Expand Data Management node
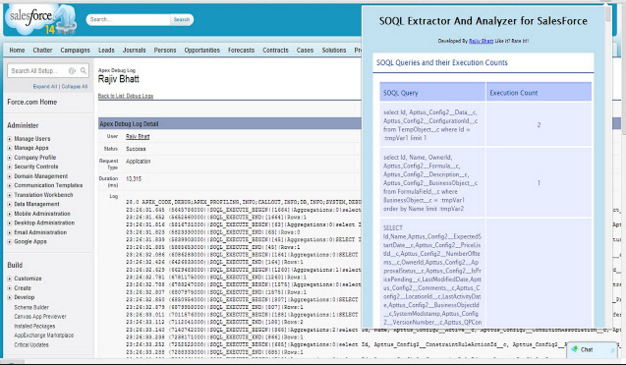Screen dimensions: 626x365 [x=10, y=204]
